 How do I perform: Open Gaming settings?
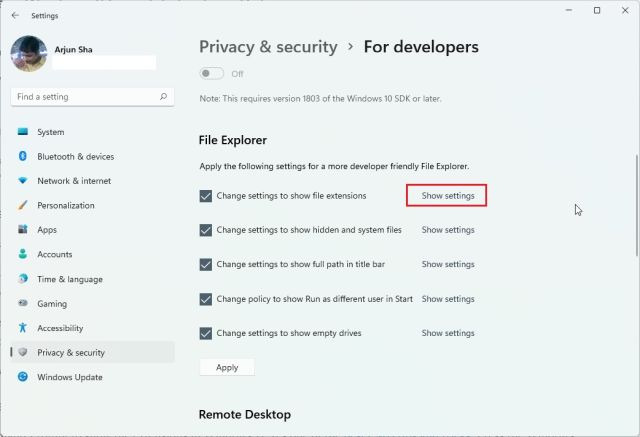[93, 304]
